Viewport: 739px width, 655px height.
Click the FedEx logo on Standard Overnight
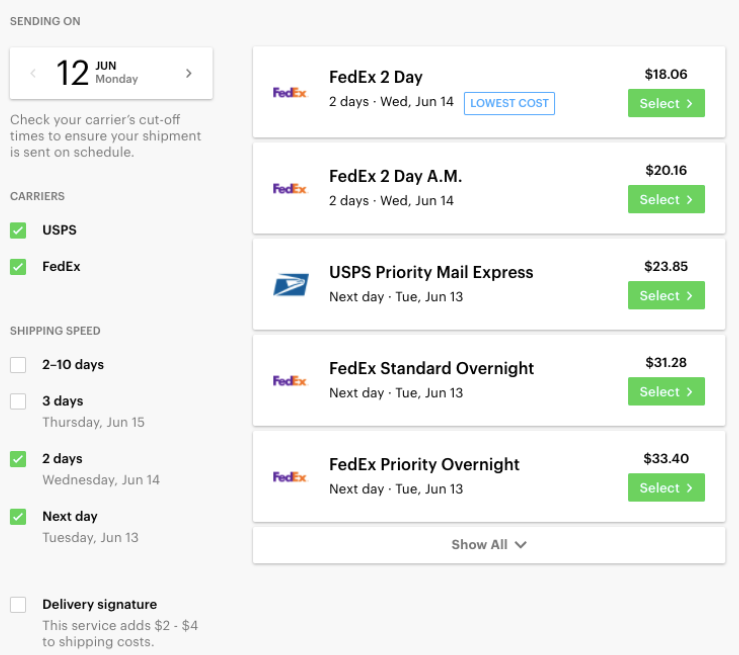(x=290, y=381)
